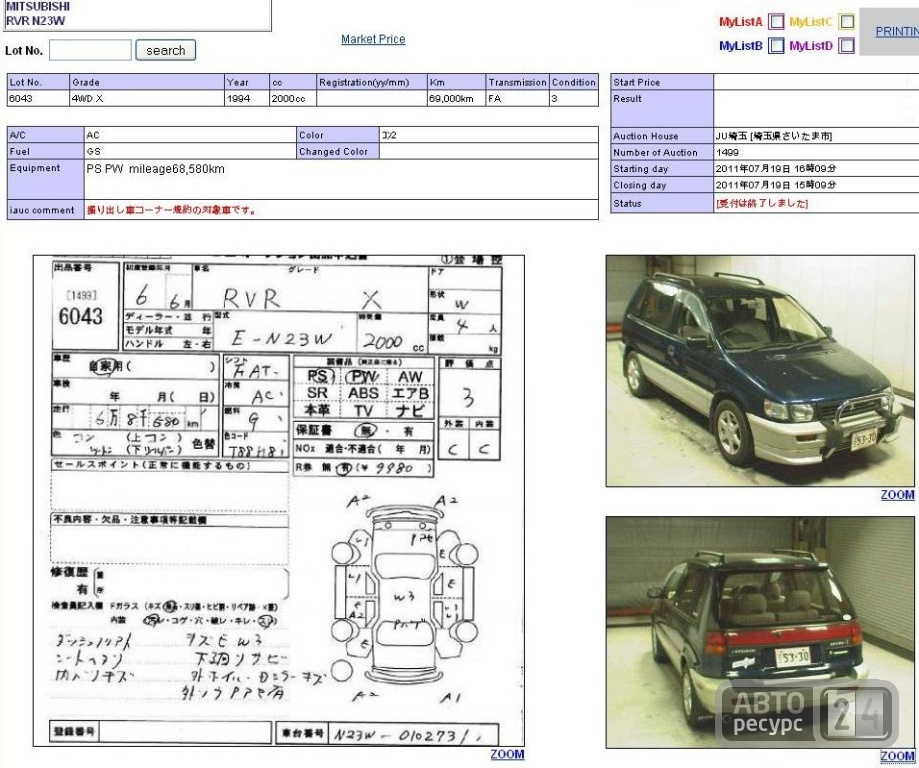Select the Fuel value GS

click(x=93, y=151)
